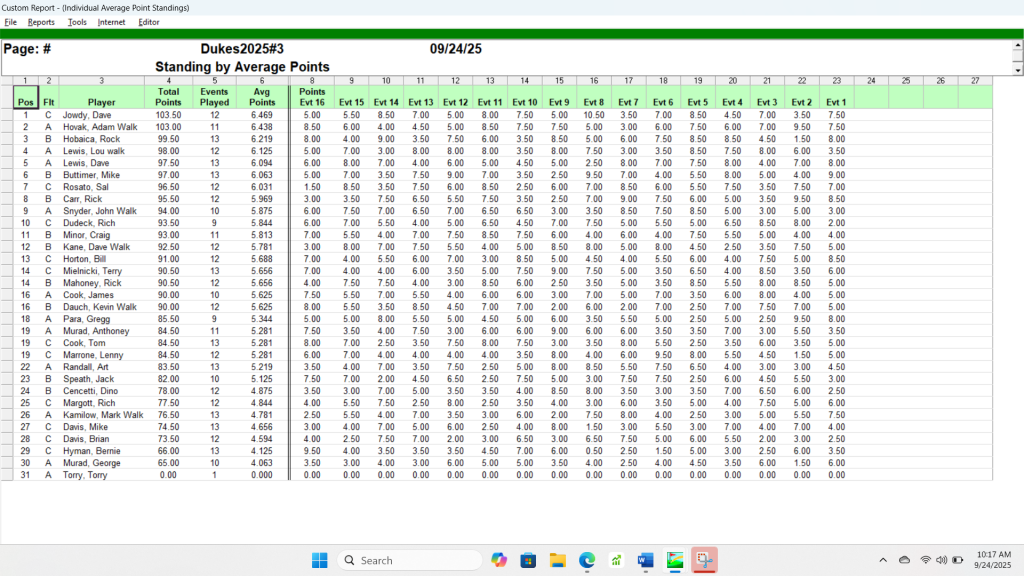Click the green chart app taskbar icon

[617, 560]
